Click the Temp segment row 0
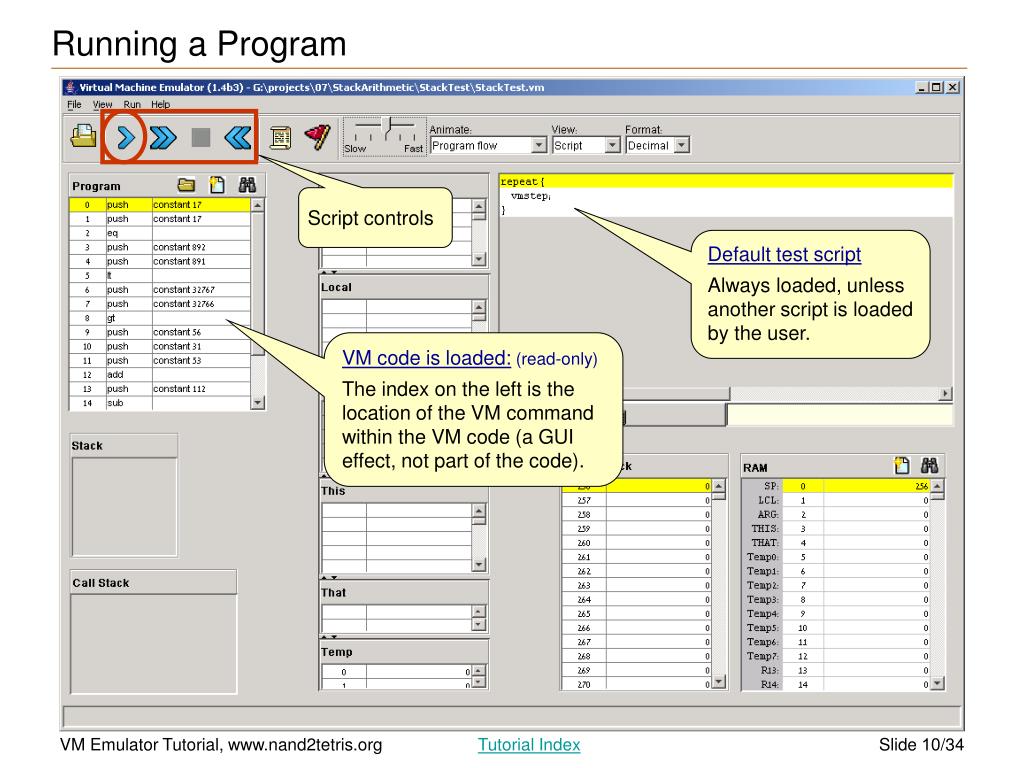Viewport: 1024px width, 768px height. (396, 672)
